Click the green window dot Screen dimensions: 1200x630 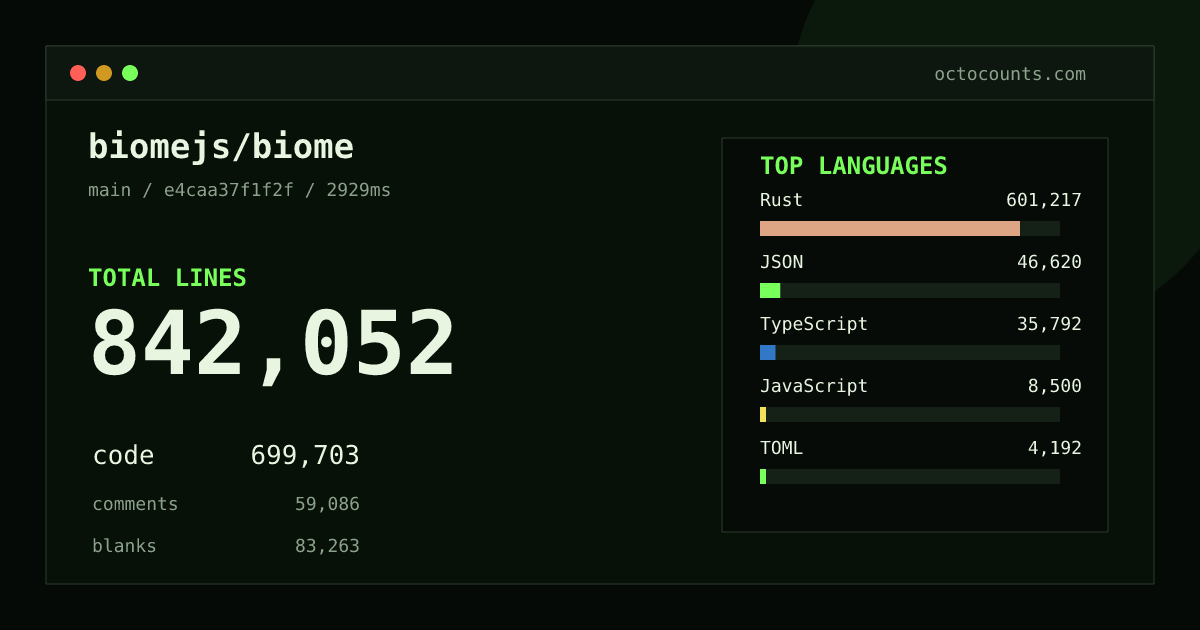click(x=130, y=73)
